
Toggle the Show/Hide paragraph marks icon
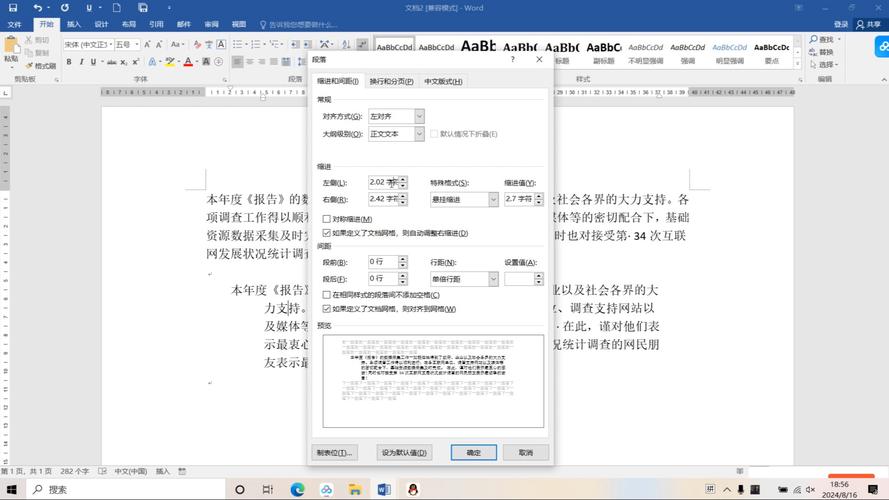(x=362, y=44)
